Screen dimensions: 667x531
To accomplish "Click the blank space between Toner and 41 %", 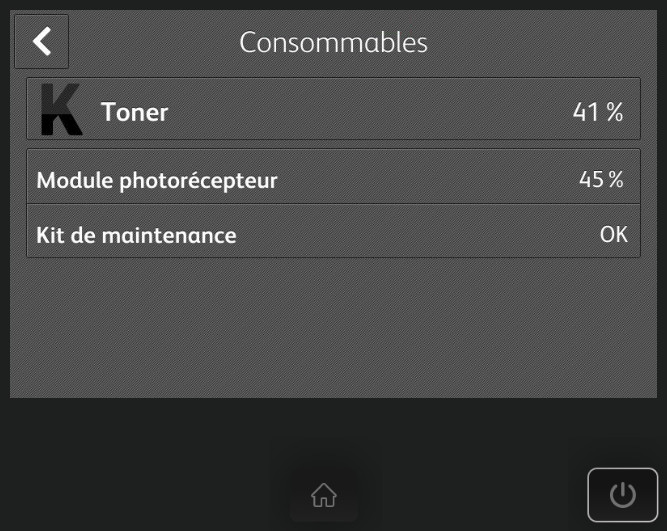I will 370,112.
